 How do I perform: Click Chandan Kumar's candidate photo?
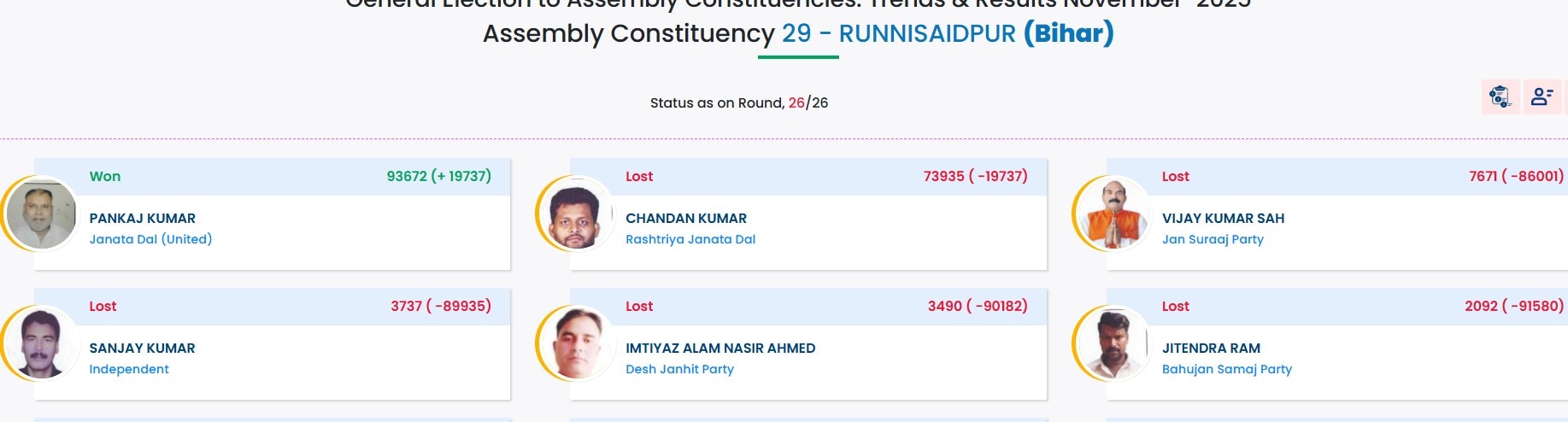pyautogui.click(x=576, y=215)
